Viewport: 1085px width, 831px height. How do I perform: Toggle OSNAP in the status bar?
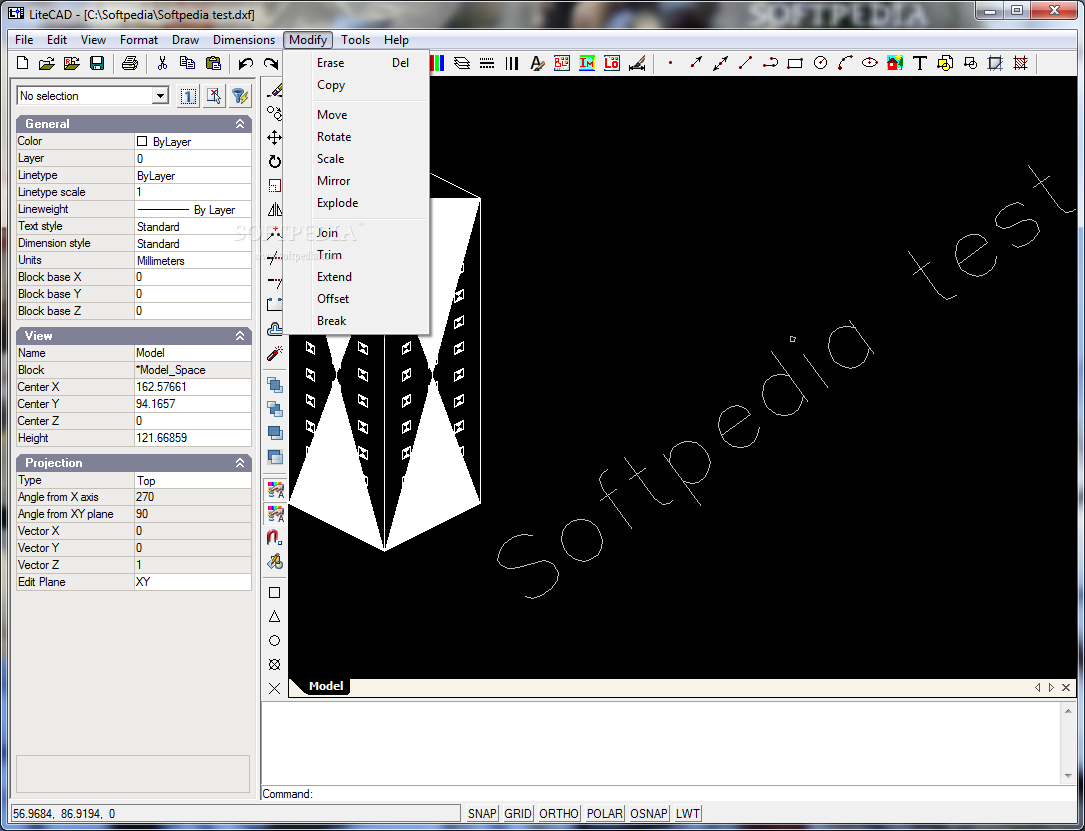click(648, 814)
